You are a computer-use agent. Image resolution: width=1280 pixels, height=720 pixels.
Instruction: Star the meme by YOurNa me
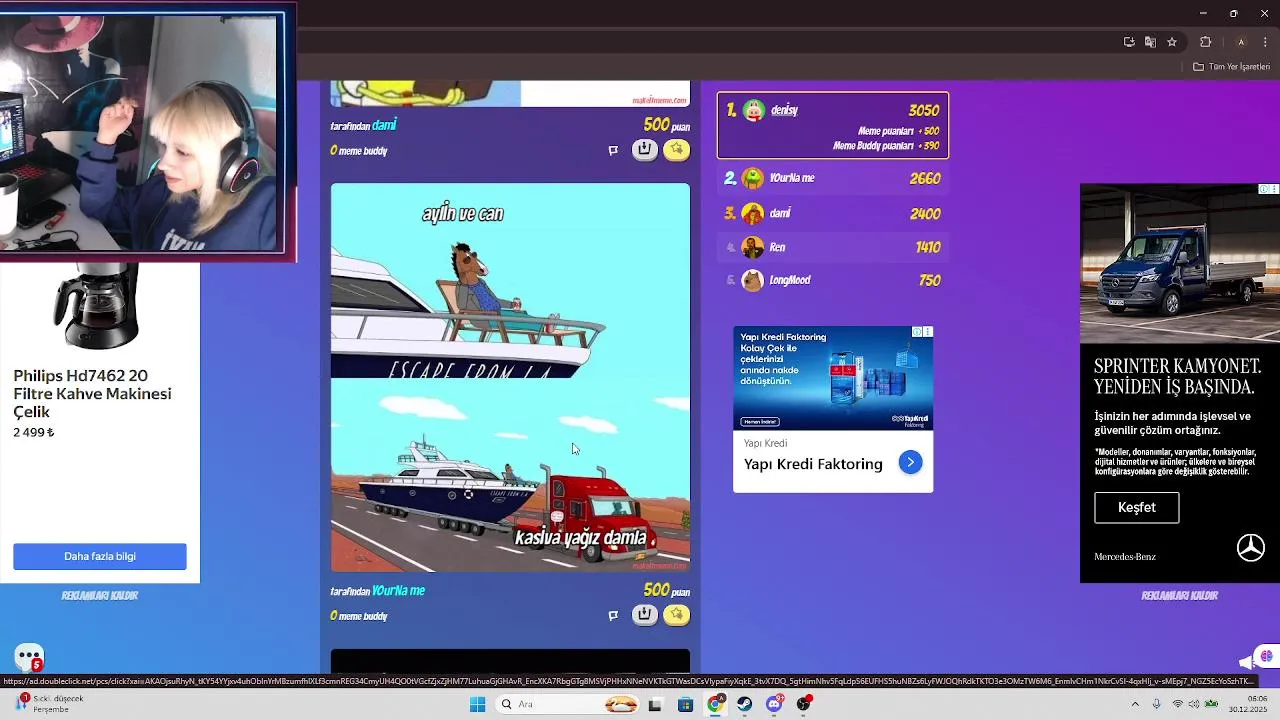(x=677, y=614)
